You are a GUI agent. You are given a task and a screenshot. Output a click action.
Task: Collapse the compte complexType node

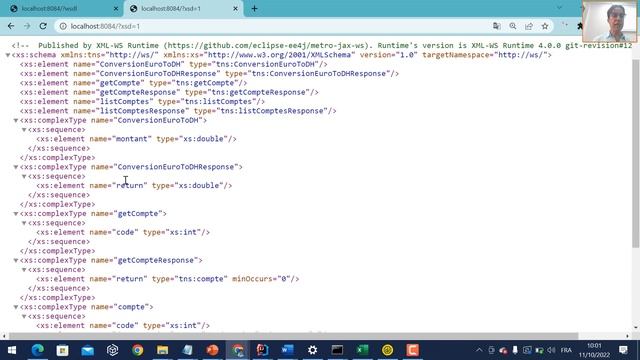click(16, 307)
